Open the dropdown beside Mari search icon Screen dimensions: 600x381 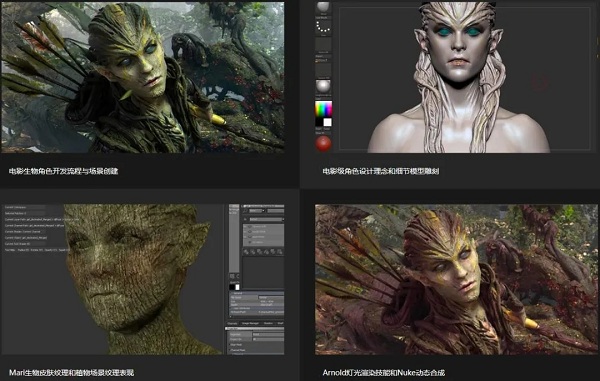coord(257,210)
